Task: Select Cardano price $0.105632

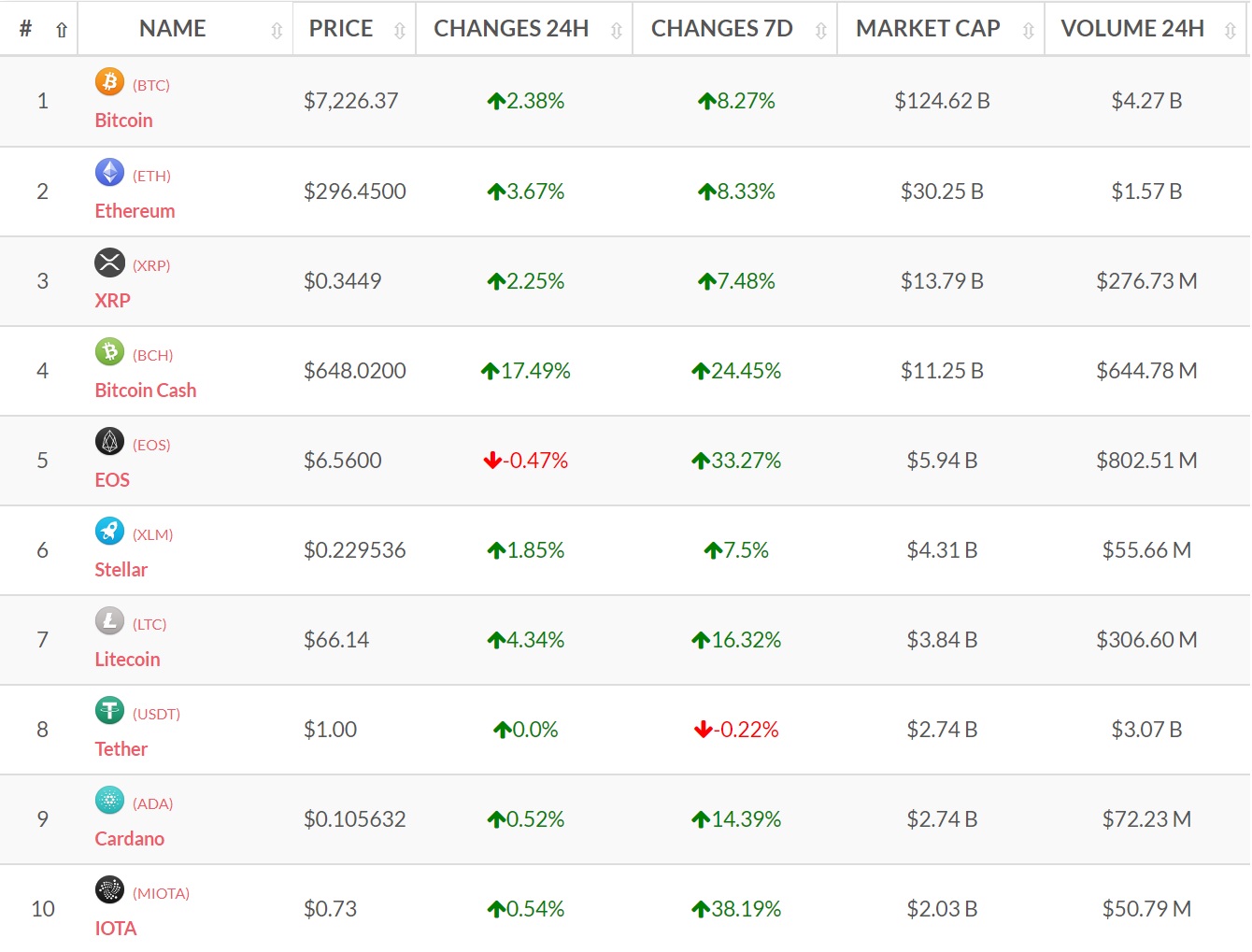Action: click(355, 819)
